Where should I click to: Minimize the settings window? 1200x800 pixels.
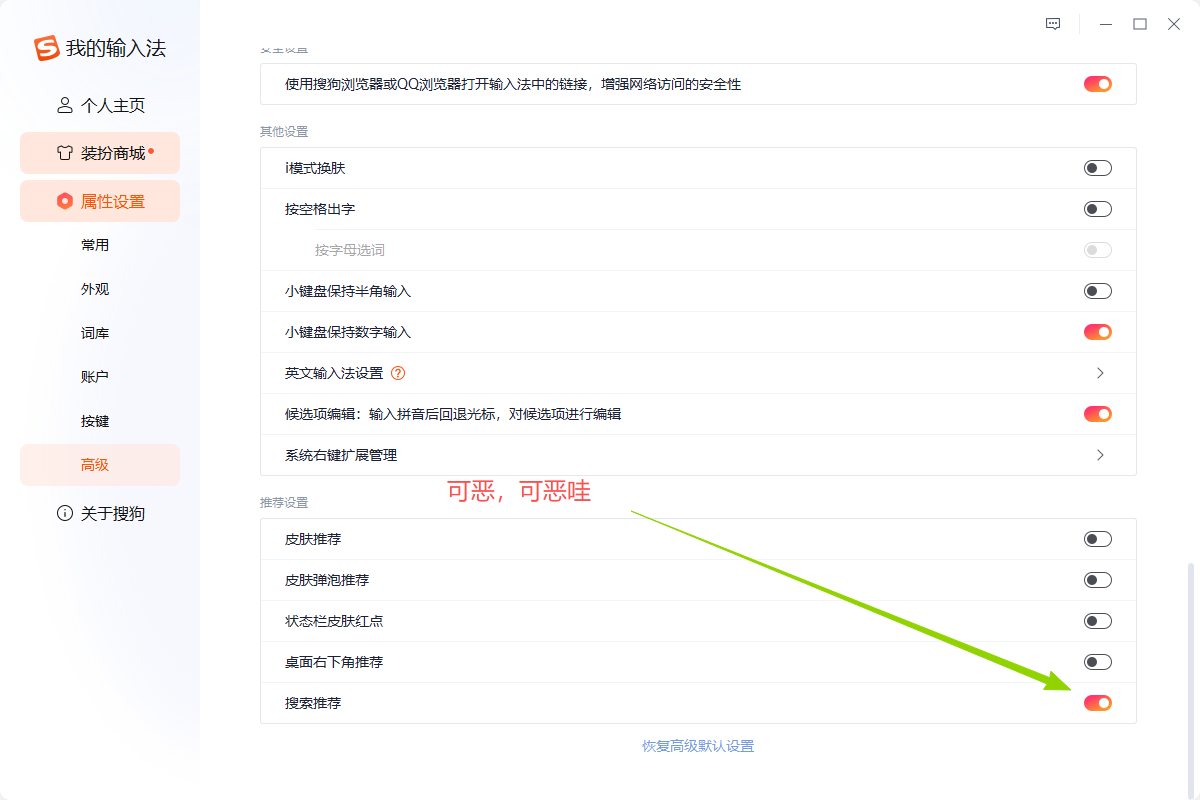[x=1106, y=24]
